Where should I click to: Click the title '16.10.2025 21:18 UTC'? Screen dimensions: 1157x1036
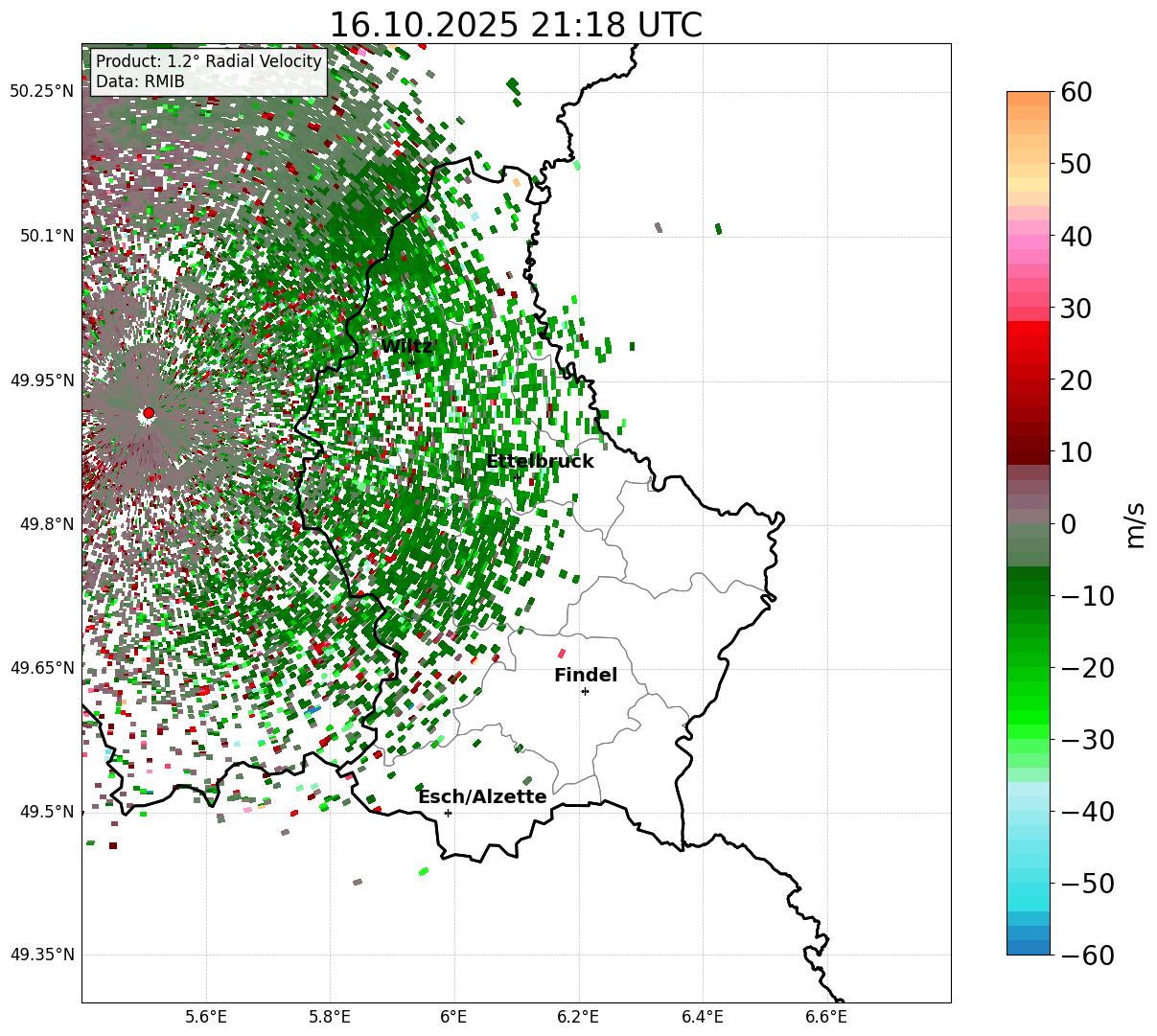[x=516, y=25]
